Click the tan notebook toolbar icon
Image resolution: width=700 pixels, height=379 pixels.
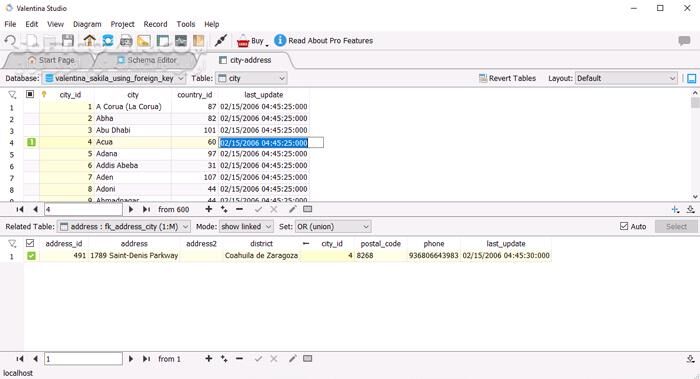click(x=199, y=41)
